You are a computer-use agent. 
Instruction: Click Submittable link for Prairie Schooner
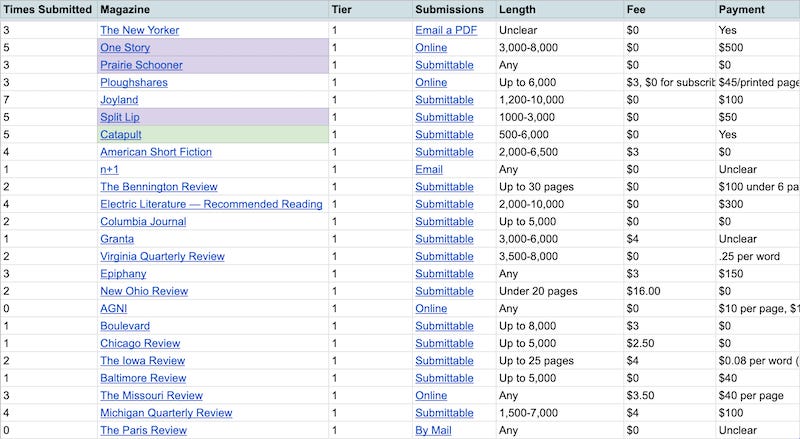(x=444, y=65)
